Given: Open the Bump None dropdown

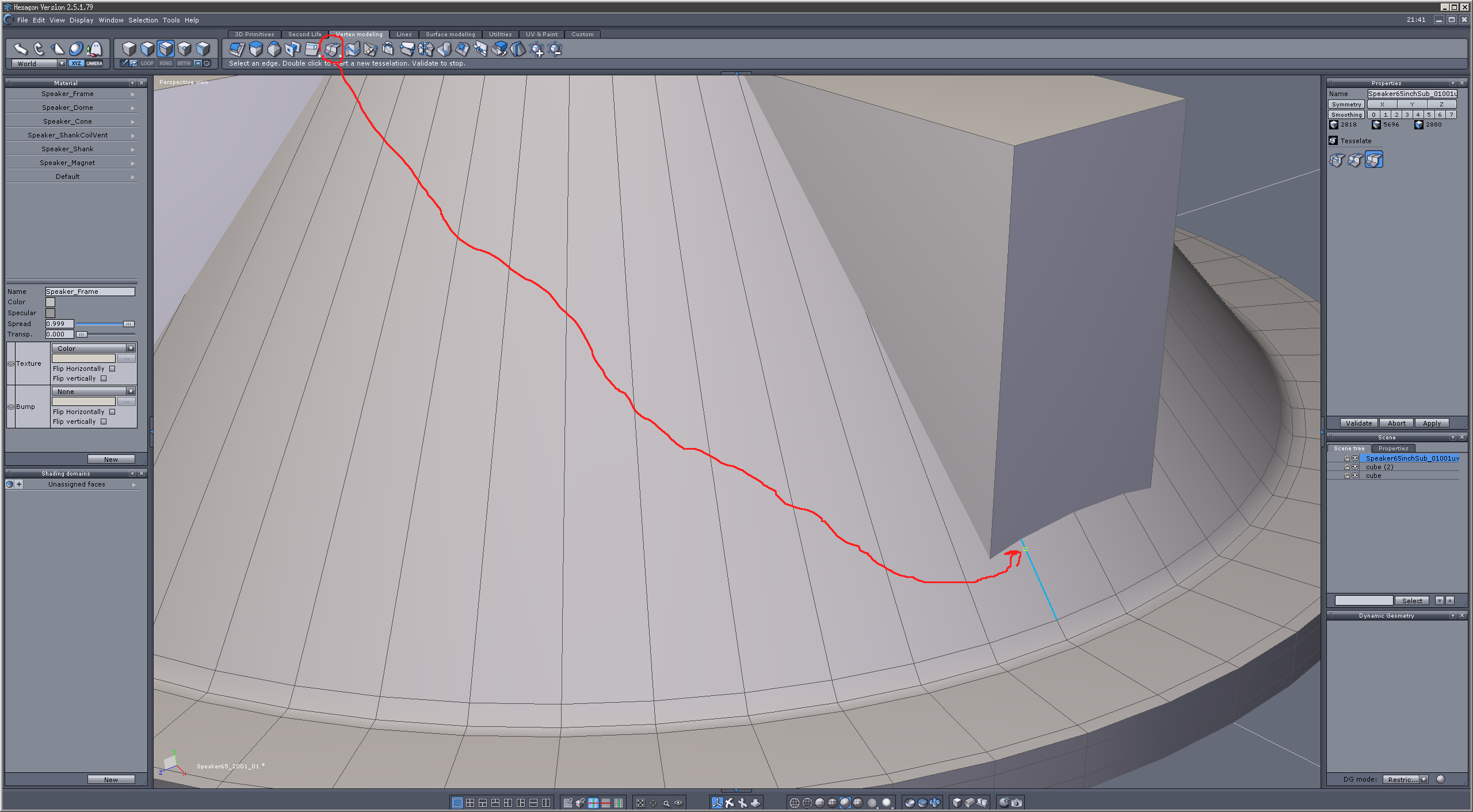Looking at the screenshot, I should [131, 392].
